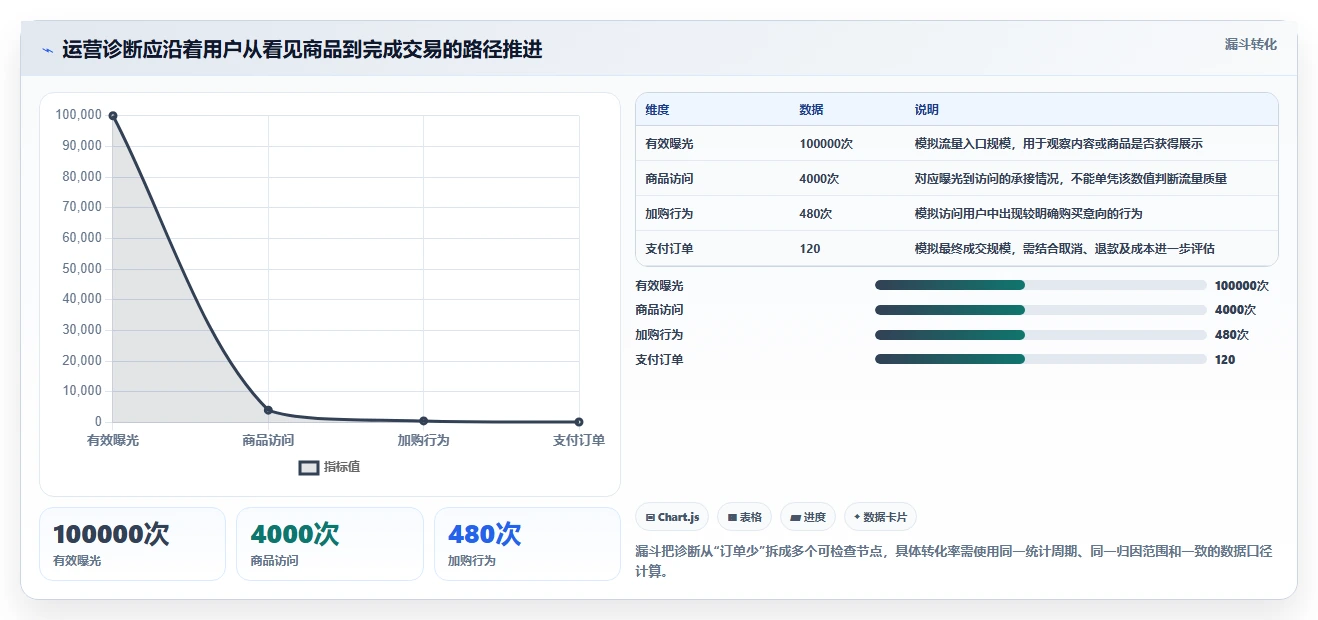
Task: Click the blue 480次 加购行为 data card
Action: click(528, 543)
